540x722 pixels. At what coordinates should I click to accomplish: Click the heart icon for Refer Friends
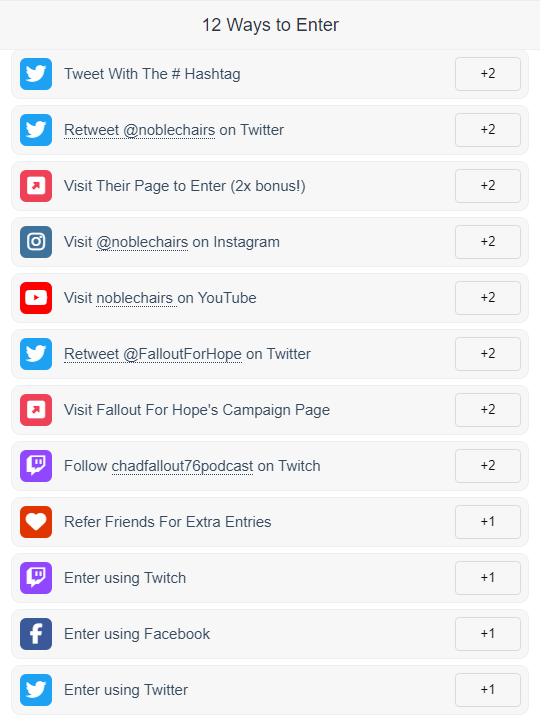36,522
